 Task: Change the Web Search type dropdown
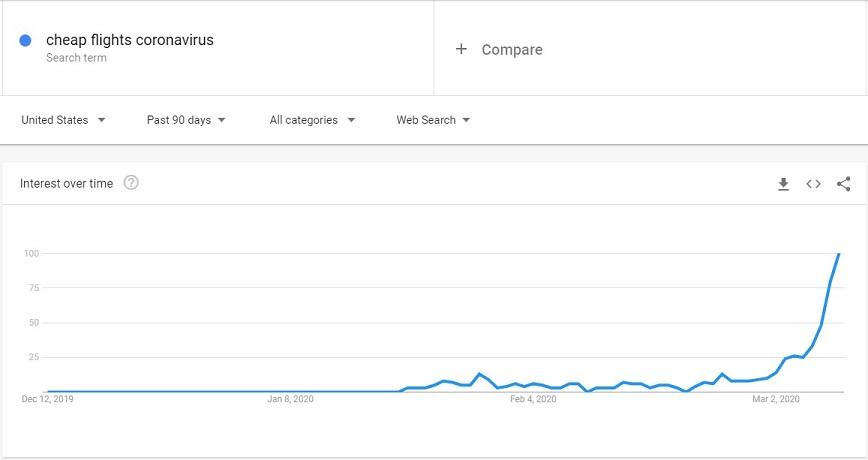[433, 120]
